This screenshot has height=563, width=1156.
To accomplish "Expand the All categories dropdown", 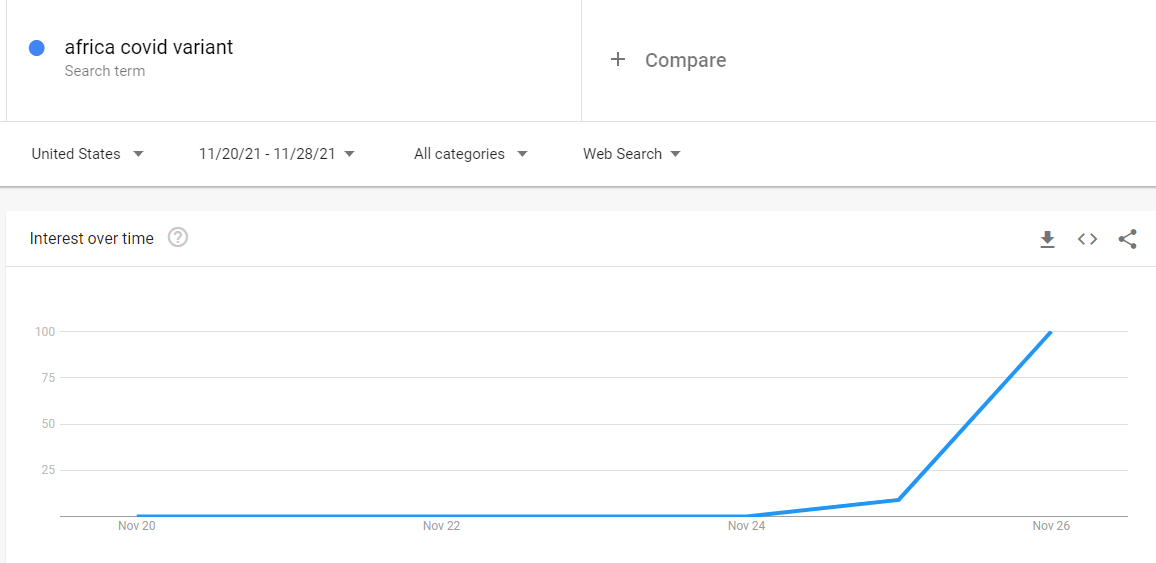I will [x=471, y=154].
